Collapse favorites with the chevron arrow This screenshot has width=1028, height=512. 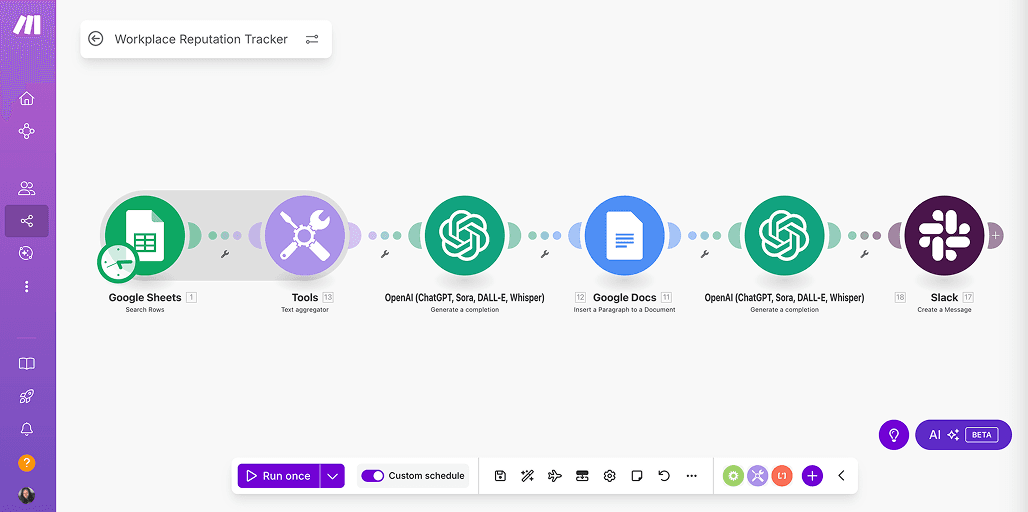pyautogui.click(x=842, y=476)
